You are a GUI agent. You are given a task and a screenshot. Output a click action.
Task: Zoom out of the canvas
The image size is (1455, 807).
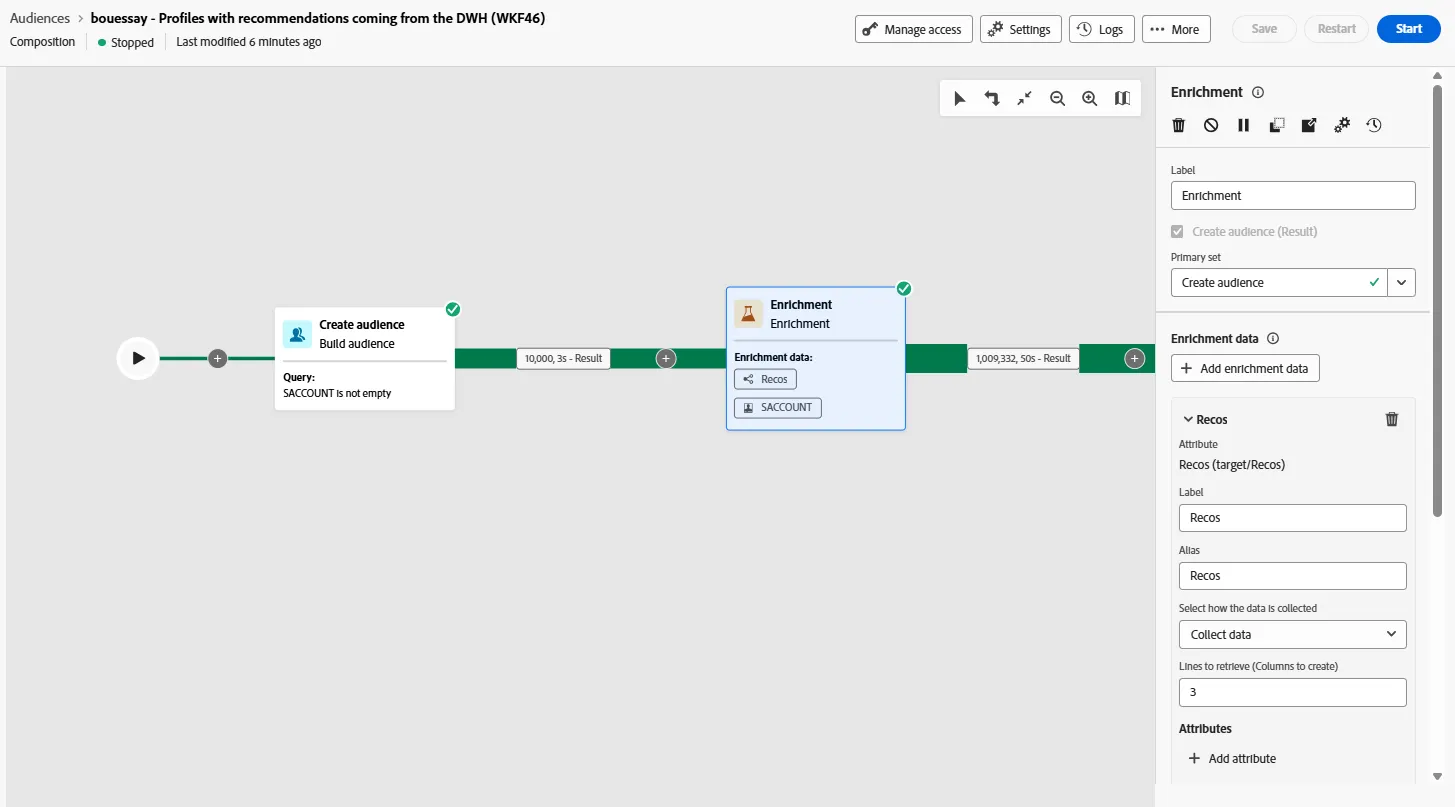[1057, 98]
